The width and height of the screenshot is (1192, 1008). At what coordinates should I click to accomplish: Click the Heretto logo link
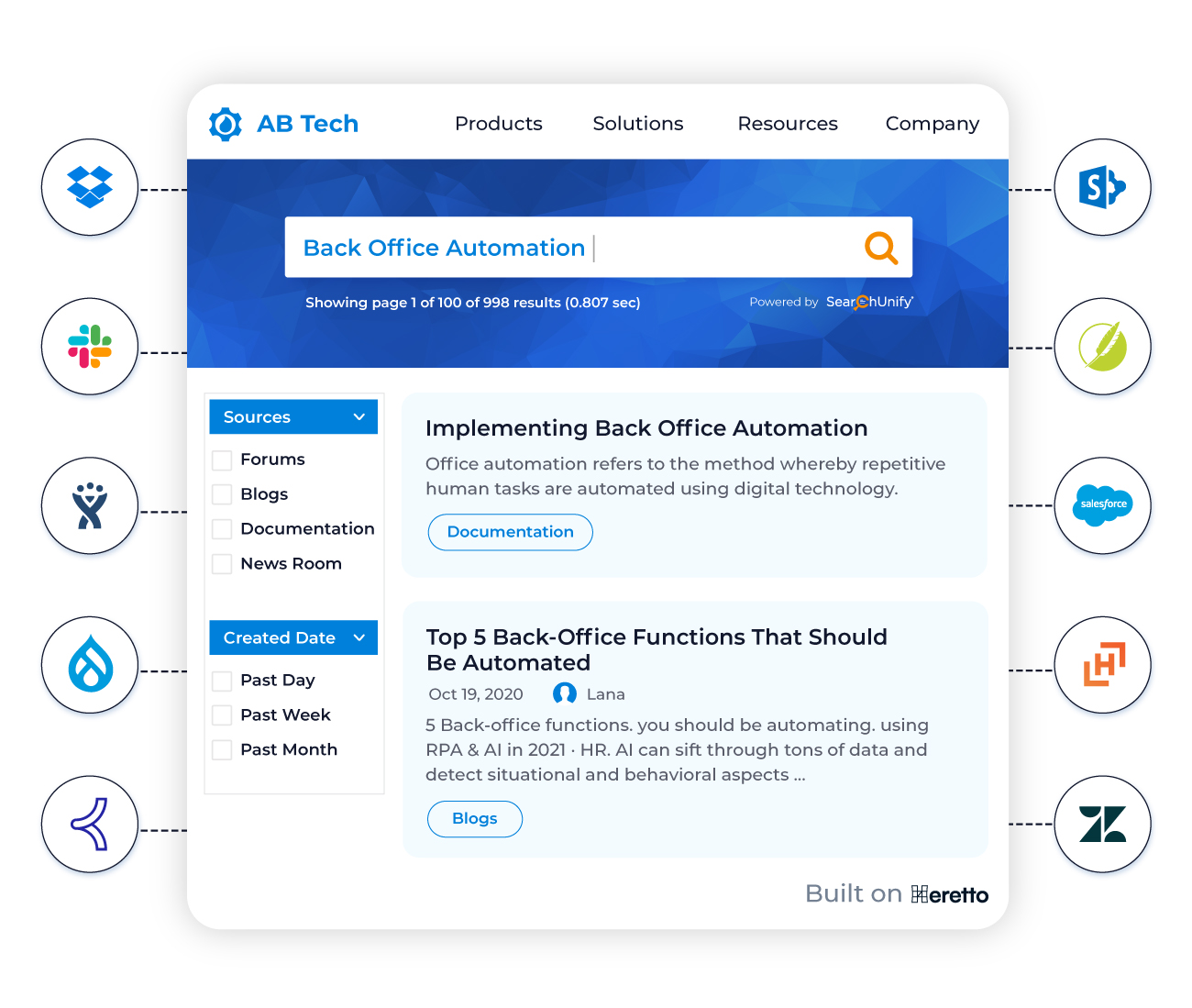click(950, 894)
